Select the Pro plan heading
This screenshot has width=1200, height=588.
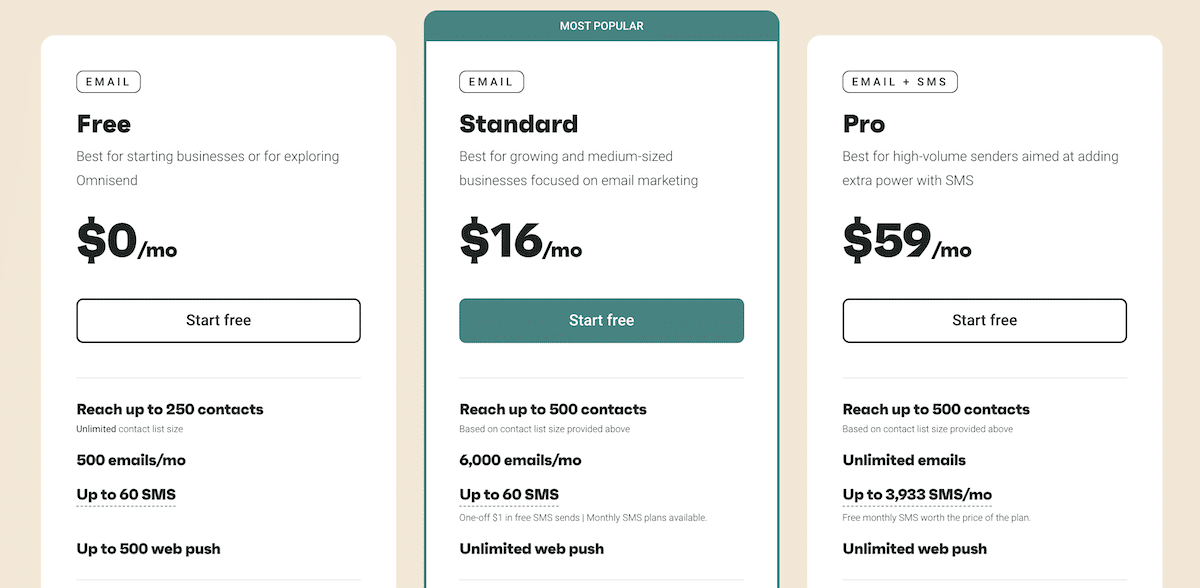point(864,124)
